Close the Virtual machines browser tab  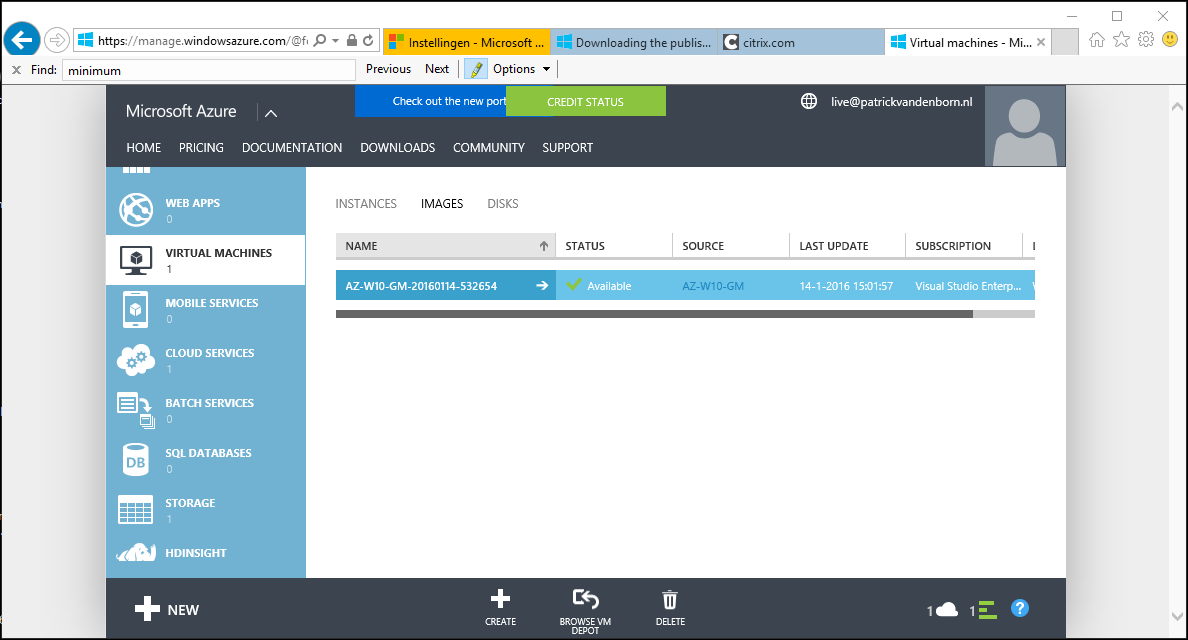[x=1041, y=42]
